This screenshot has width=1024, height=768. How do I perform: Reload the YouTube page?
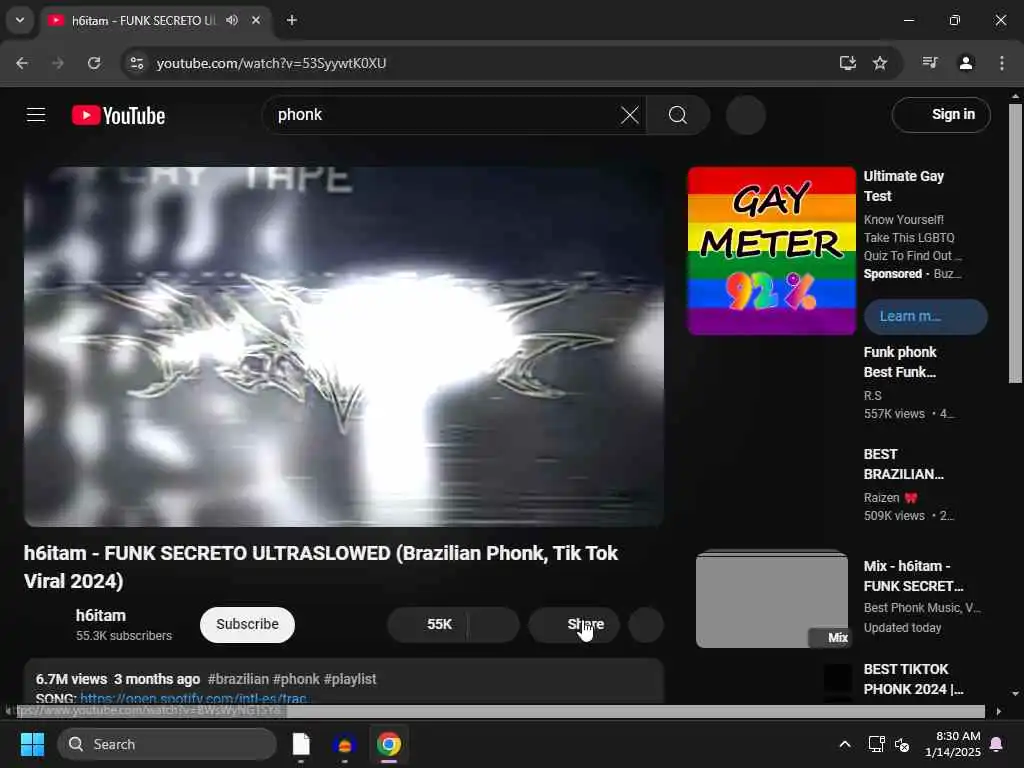[94, 63]
